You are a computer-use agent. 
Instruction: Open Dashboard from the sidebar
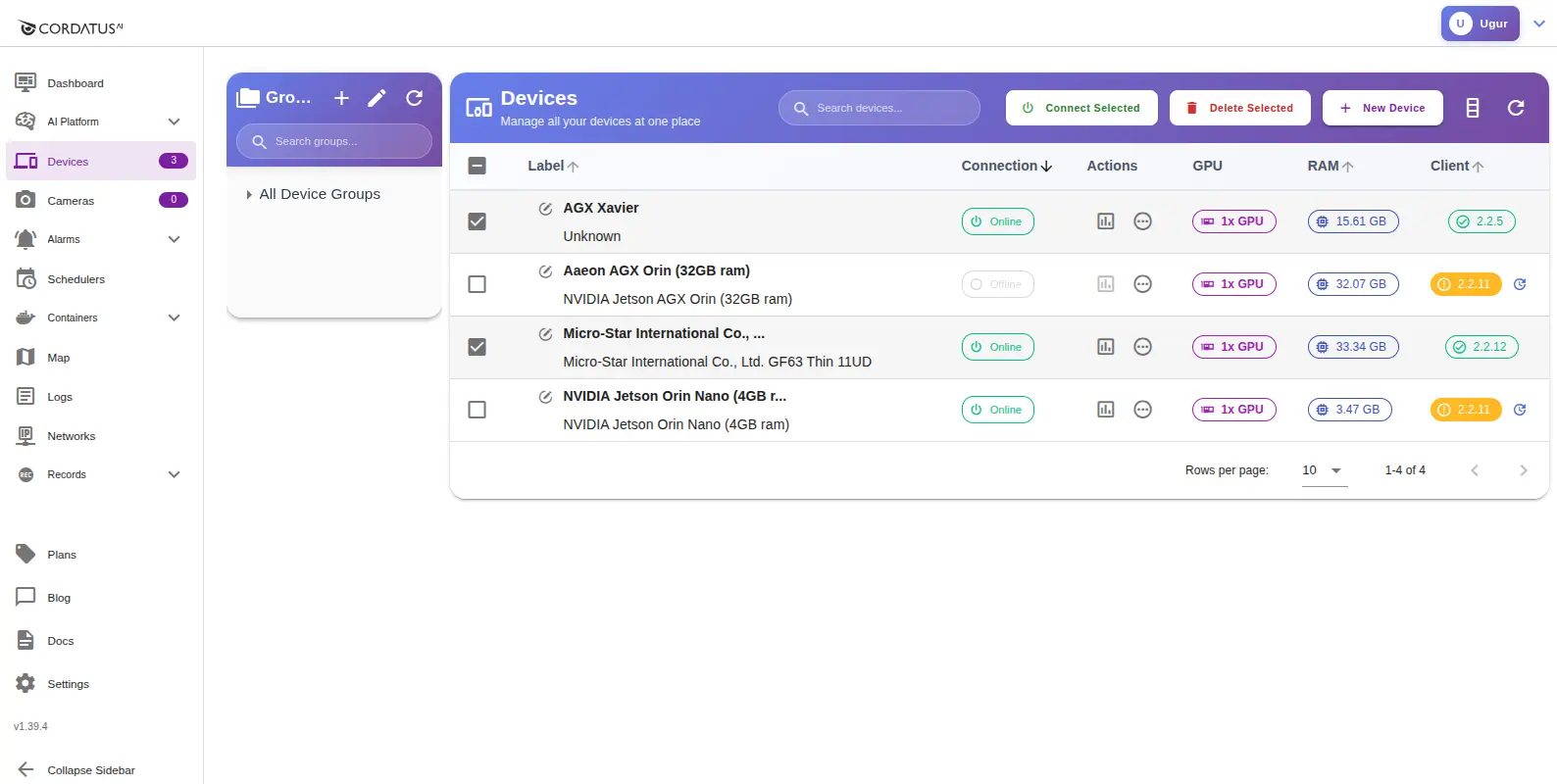click(100, 82)
